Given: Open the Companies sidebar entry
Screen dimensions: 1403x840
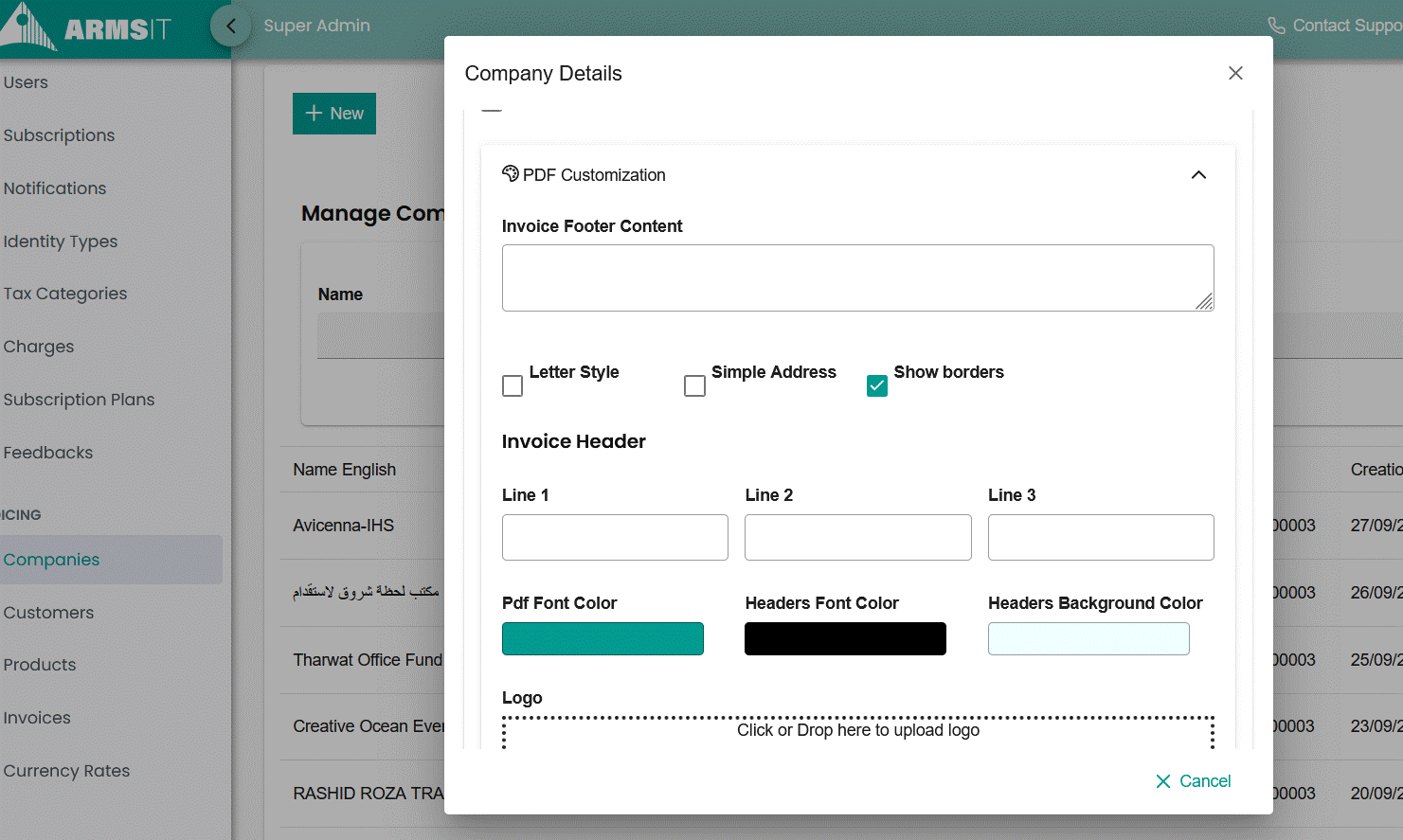Looking at the screenshot, I should [x=51, y=559].
